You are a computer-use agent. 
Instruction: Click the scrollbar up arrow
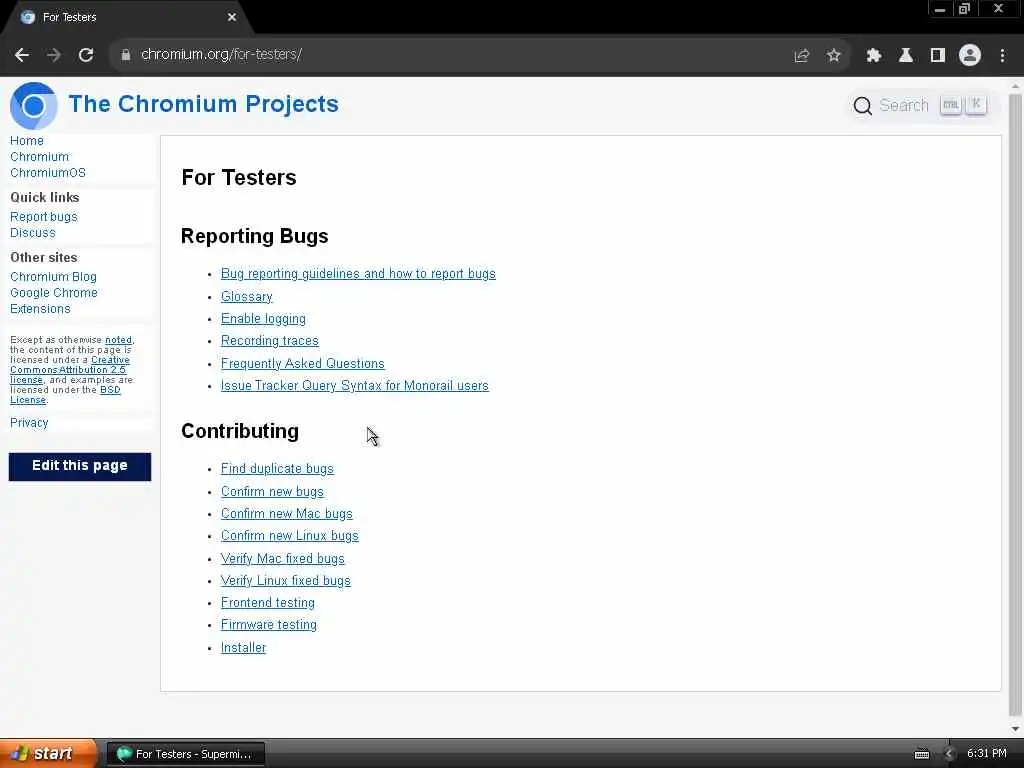[x=1015, y=86]
